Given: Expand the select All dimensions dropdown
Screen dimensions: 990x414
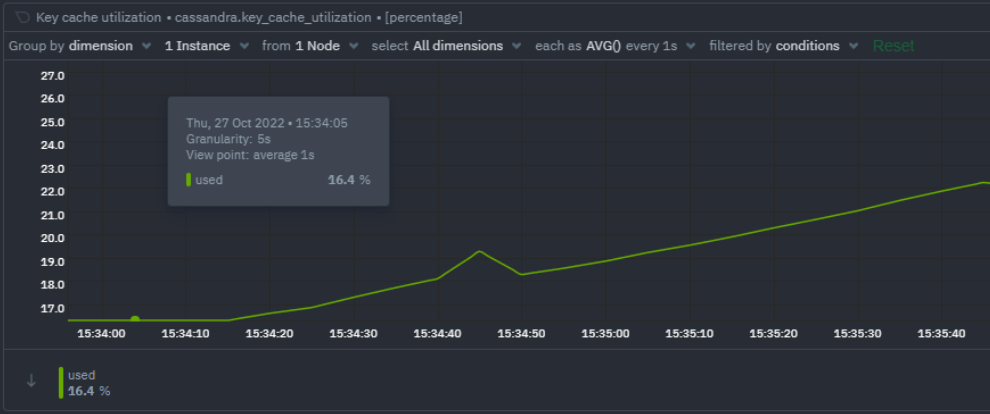Looking at the screenshot, I should pyautogui.click(x=446, y=46).
